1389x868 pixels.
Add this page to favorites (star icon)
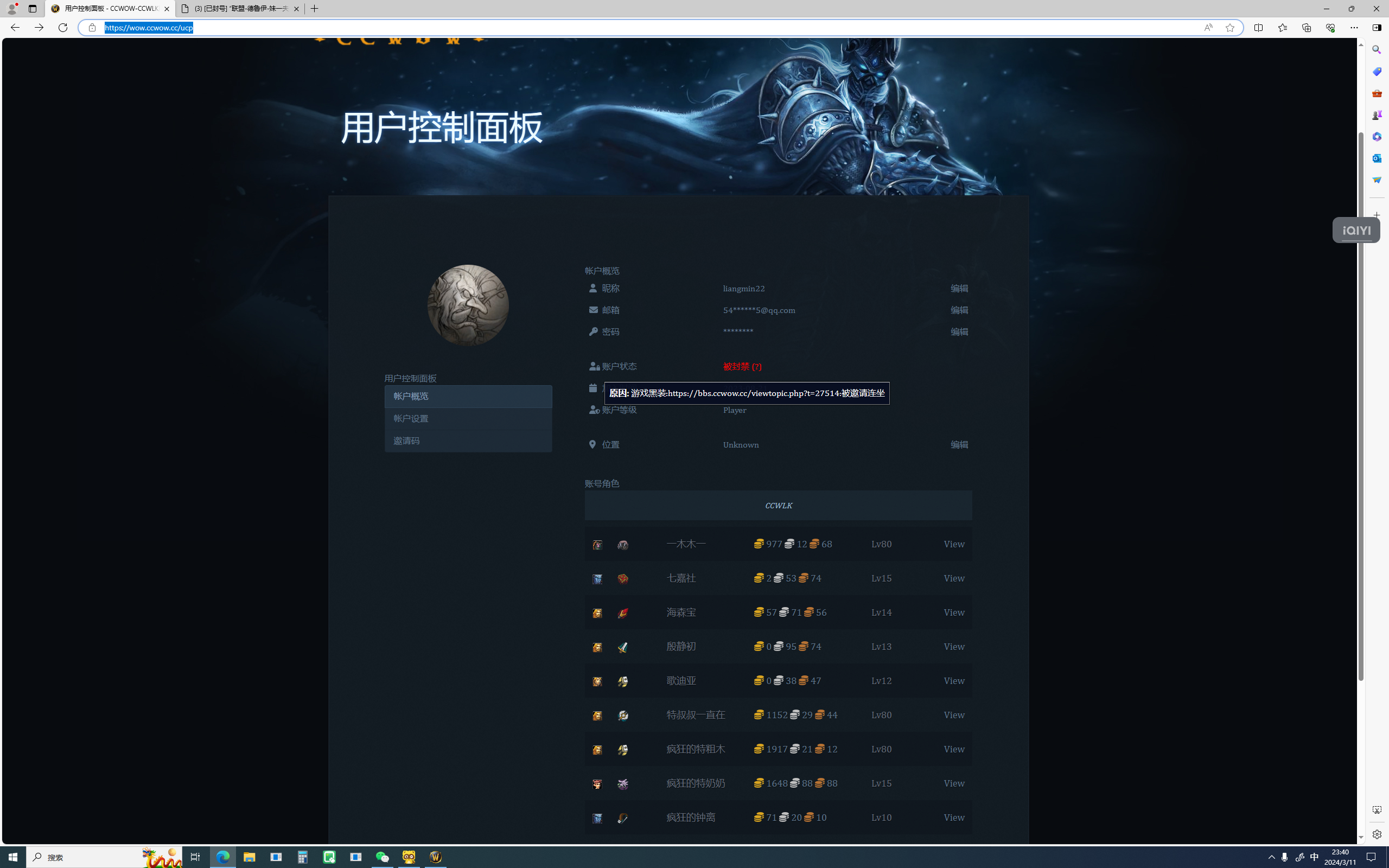pyautogui.click(x=1229, y=28)
